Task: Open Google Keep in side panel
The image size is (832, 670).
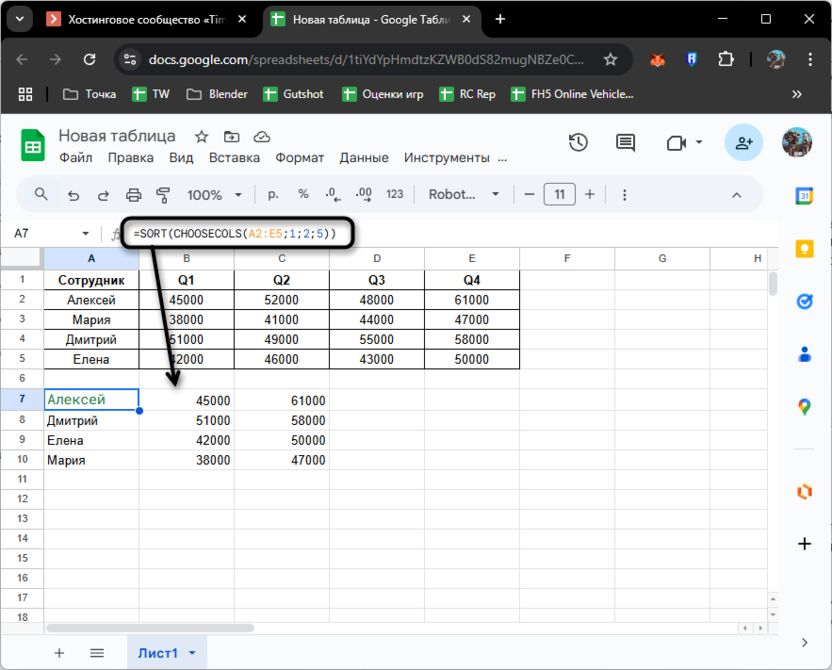Action: (x=804, y=249)
